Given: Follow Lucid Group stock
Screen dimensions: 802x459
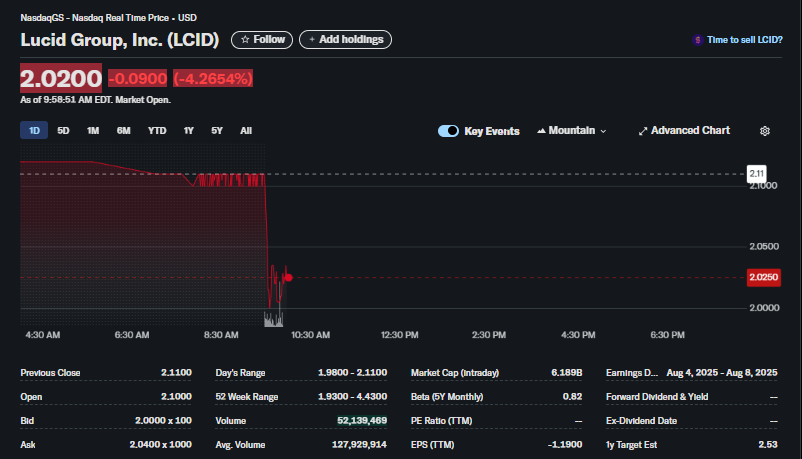Looking at the screenshot, I should (x=262, y=40).
